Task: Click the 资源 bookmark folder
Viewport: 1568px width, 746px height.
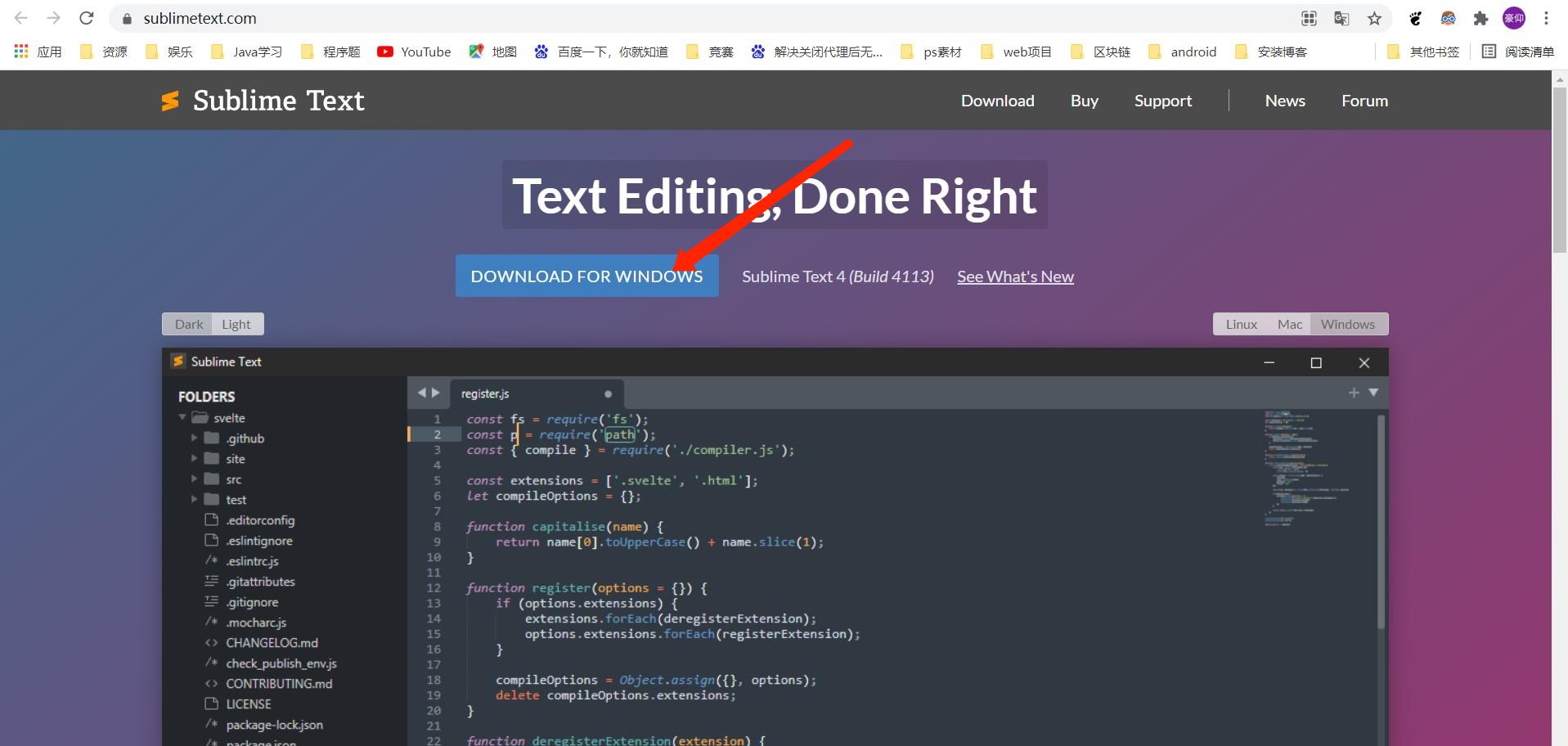Action: pyautogui.click(x=103, y=52)
